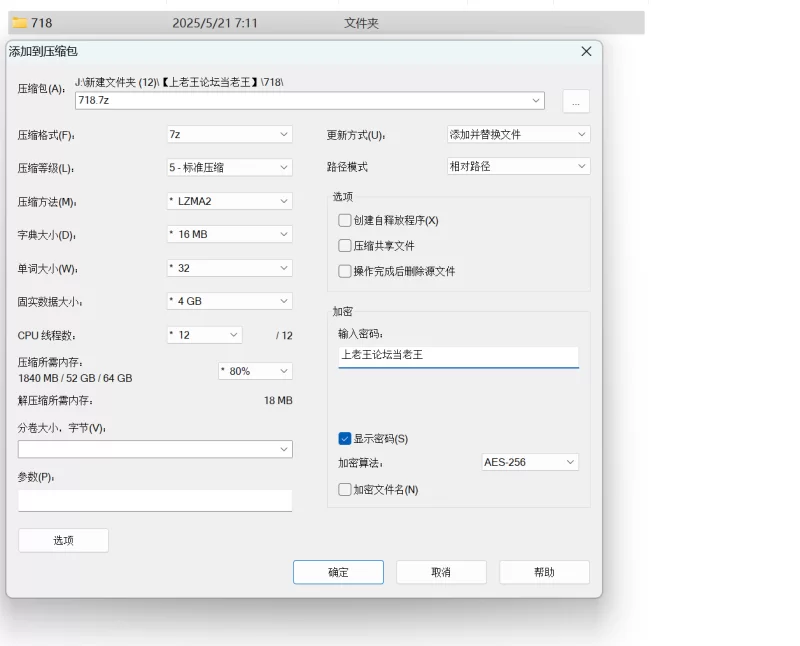The image size is (800, 646).
Task: Open the browse button next to archive name
Action: 576,101
